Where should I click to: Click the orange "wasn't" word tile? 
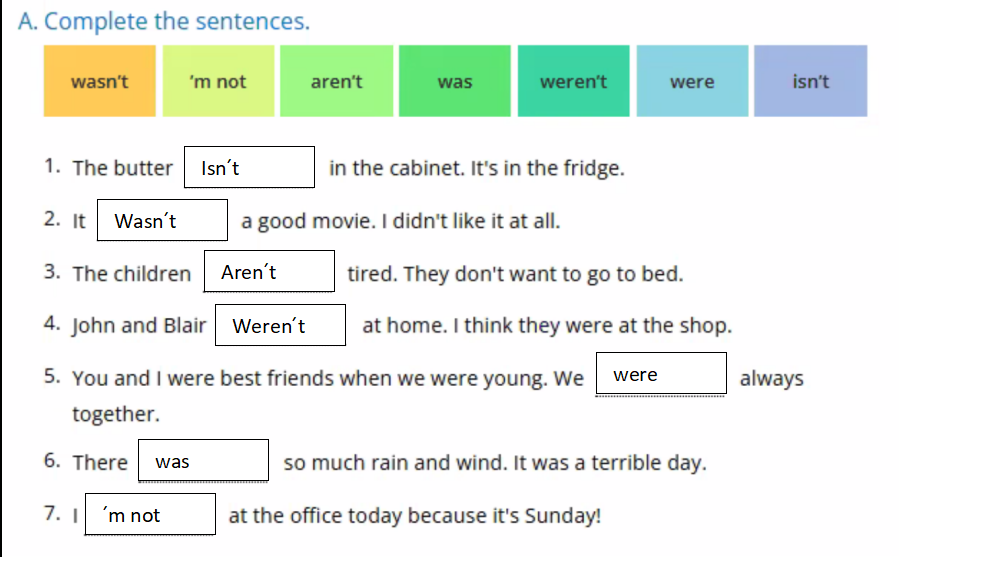(100, 82)
